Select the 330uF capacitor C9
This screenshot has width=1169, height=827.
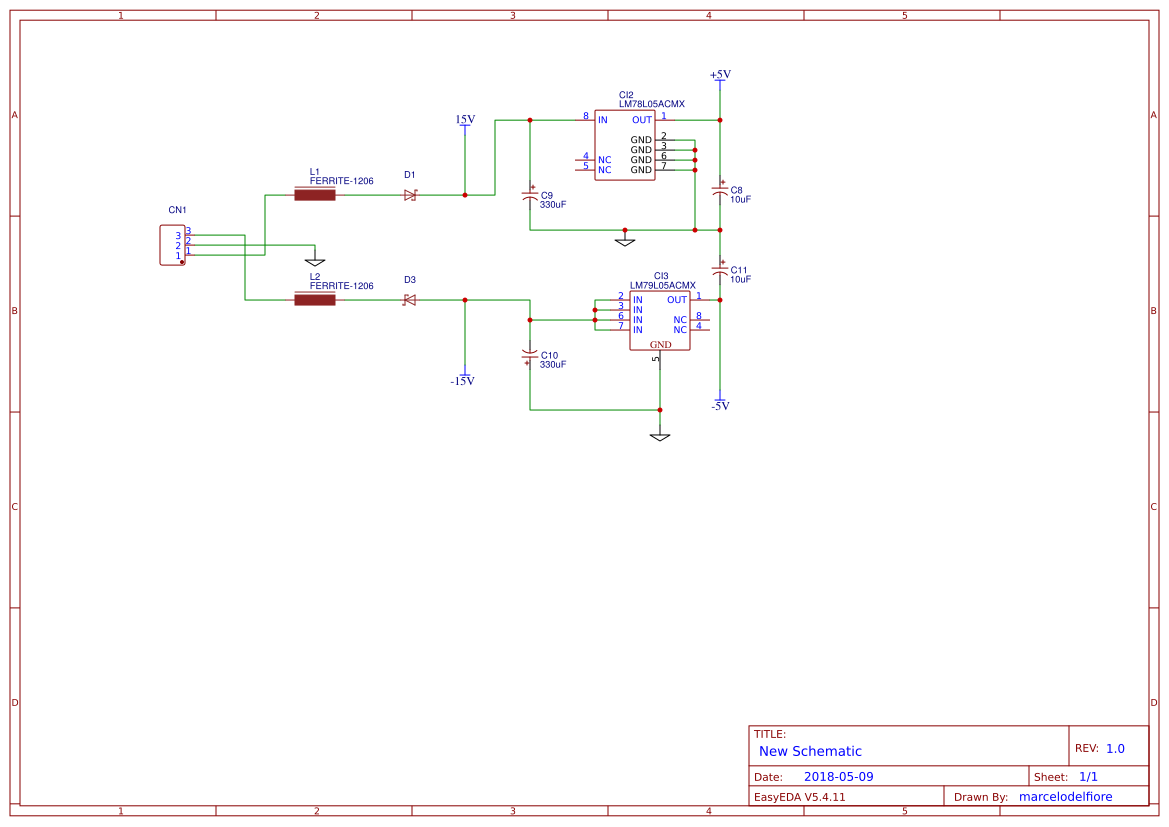point(531,196)
